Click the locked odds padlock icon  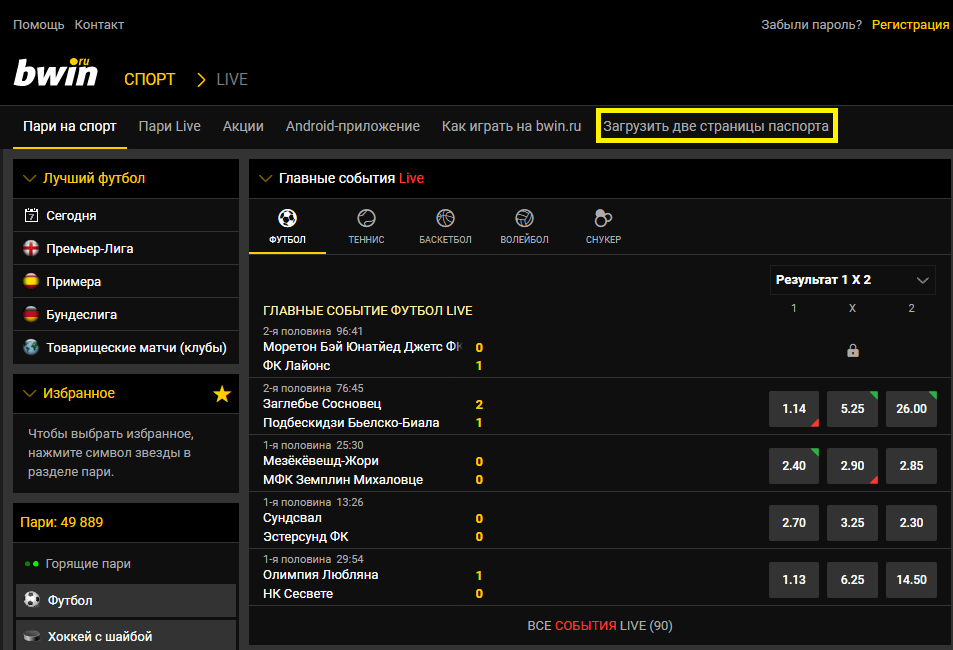[853, 350]
